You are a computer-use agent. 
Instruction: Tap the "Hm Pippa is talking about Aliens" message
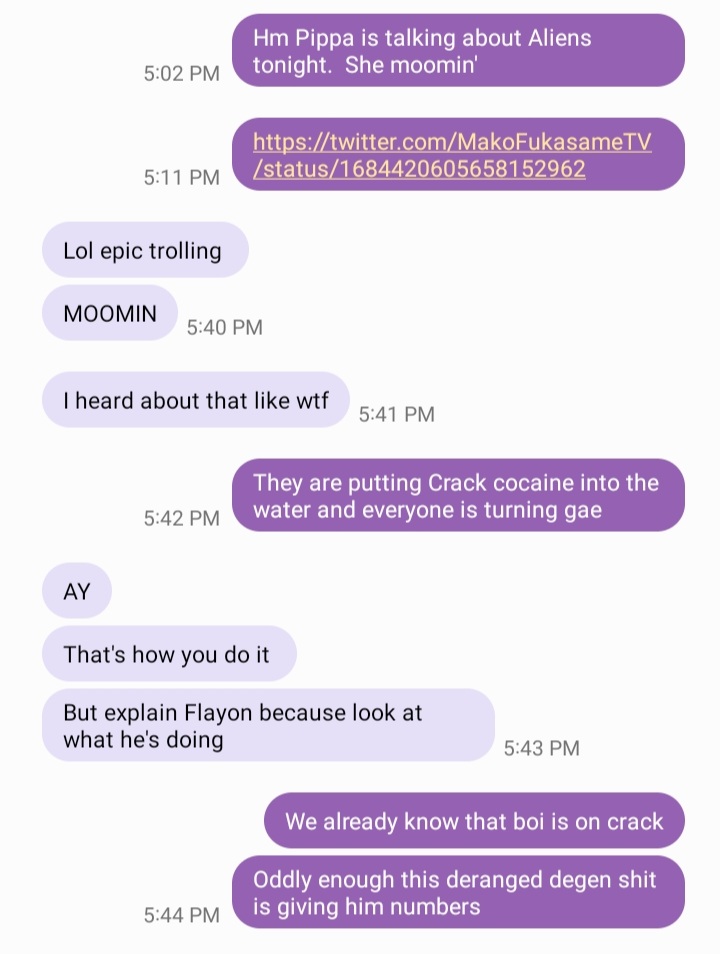coord(458,50)
